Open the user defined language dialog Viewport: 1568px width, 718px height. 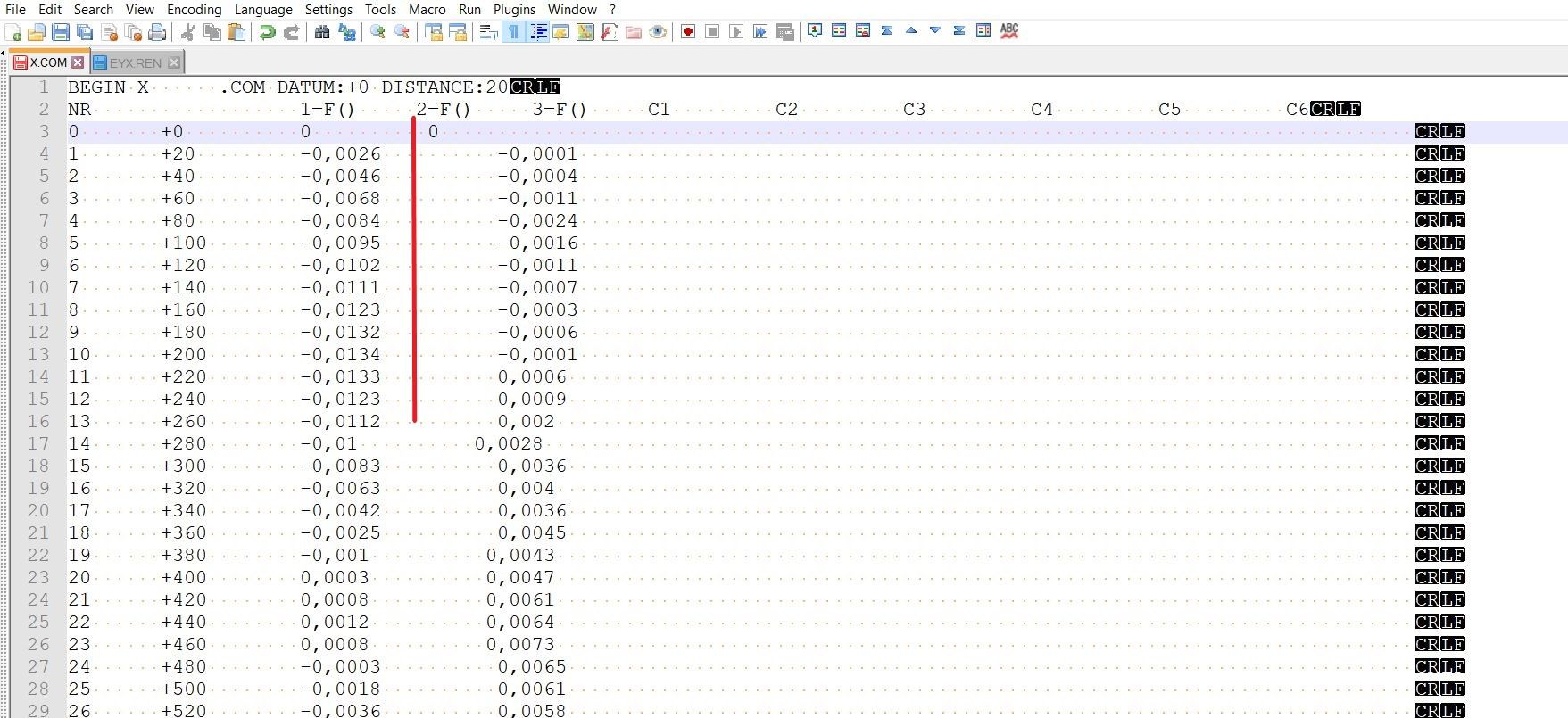(561, 33)
